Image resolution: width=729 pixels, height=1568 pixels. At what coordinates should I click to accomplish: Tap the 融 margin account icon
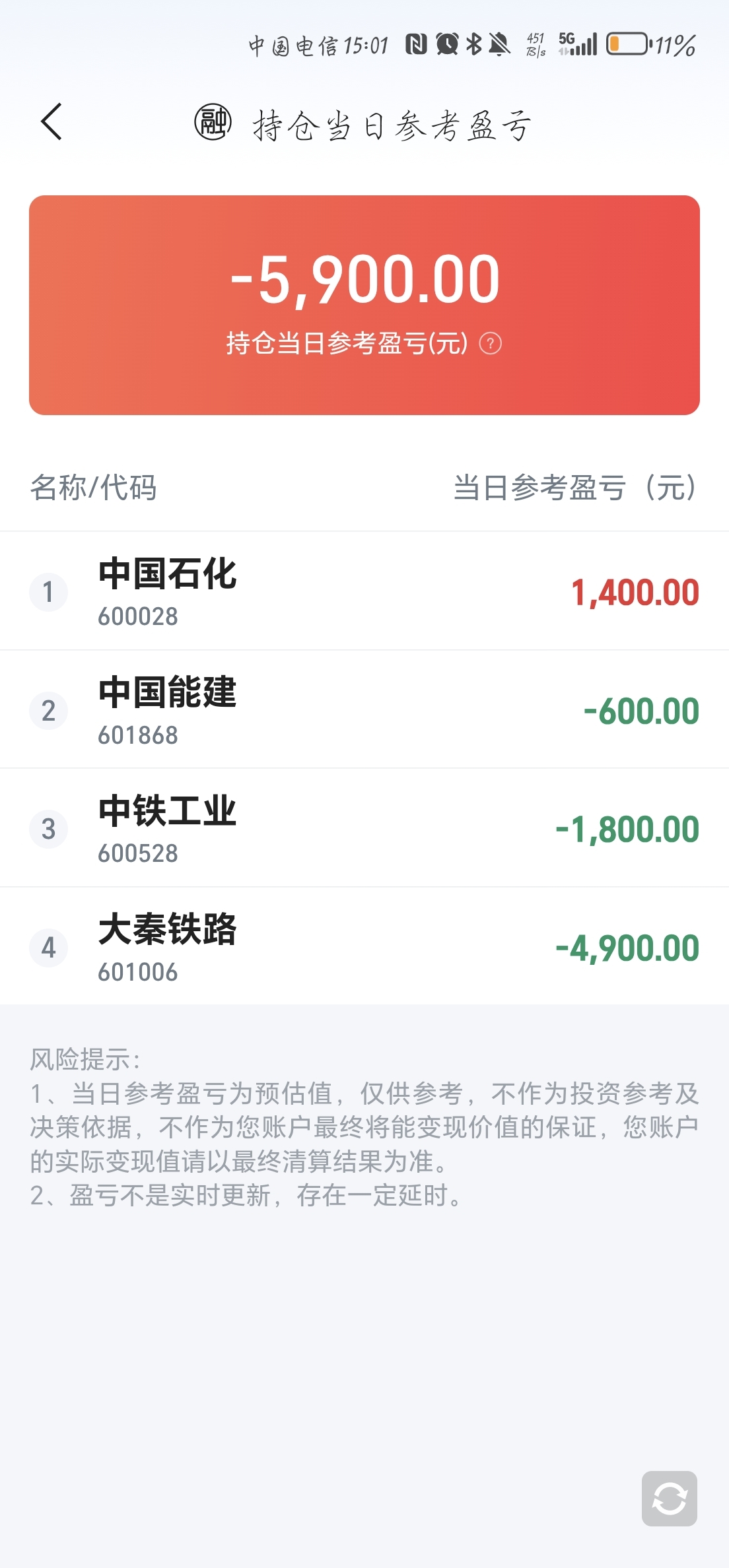coord(213,122)
